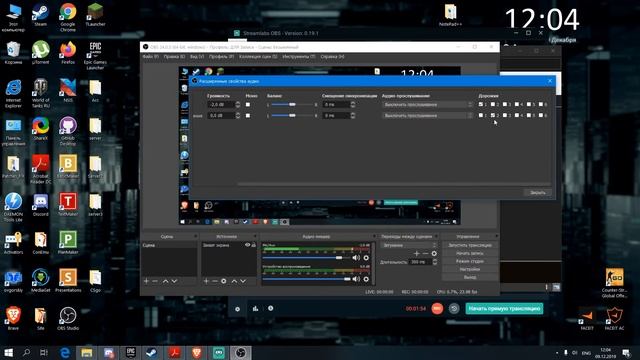Click Режим студии in OBS controls
The width and height of the screenshot is (640, 360).
(470, 261)
